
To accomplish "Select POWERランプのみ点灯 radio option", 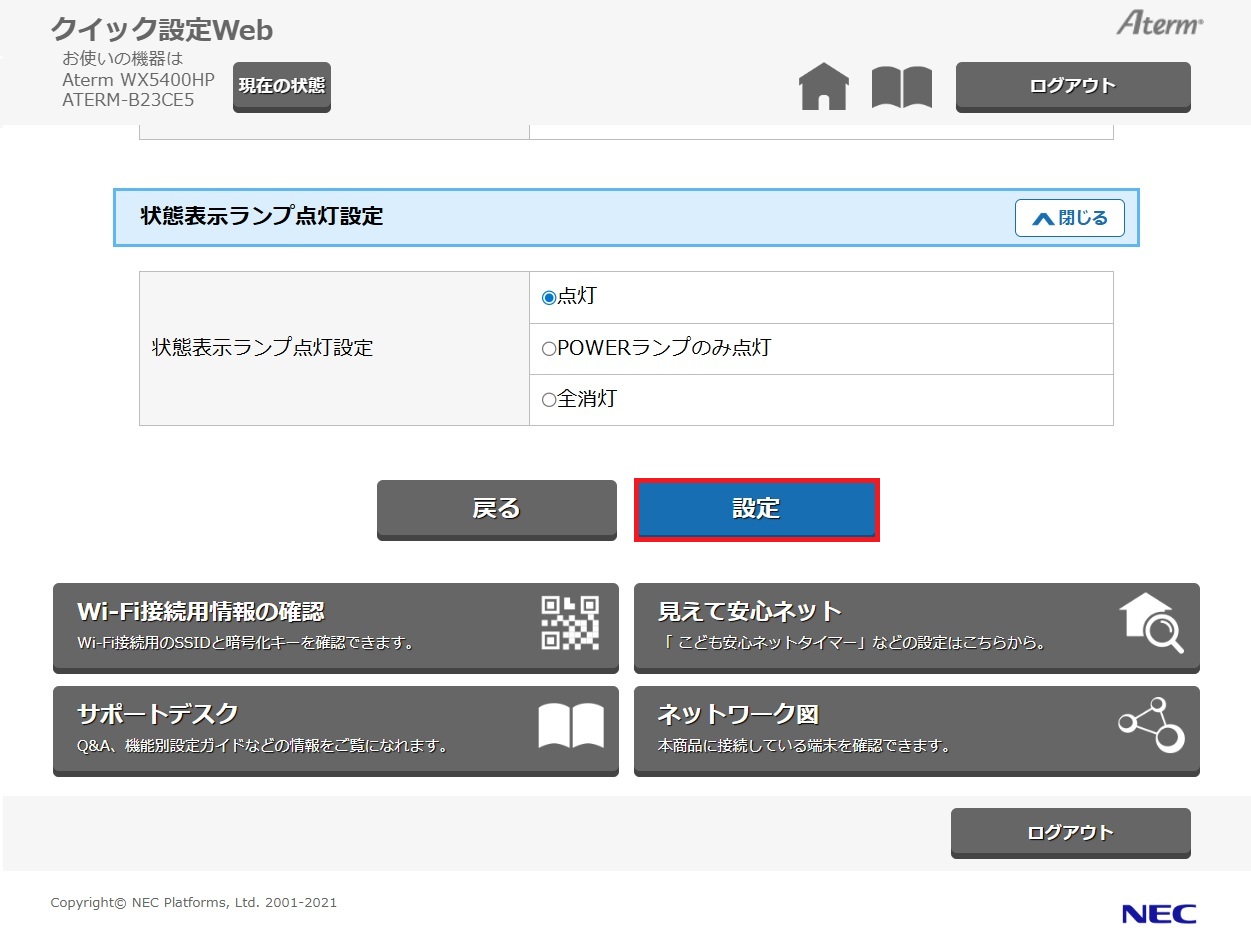I will (548, 349).
